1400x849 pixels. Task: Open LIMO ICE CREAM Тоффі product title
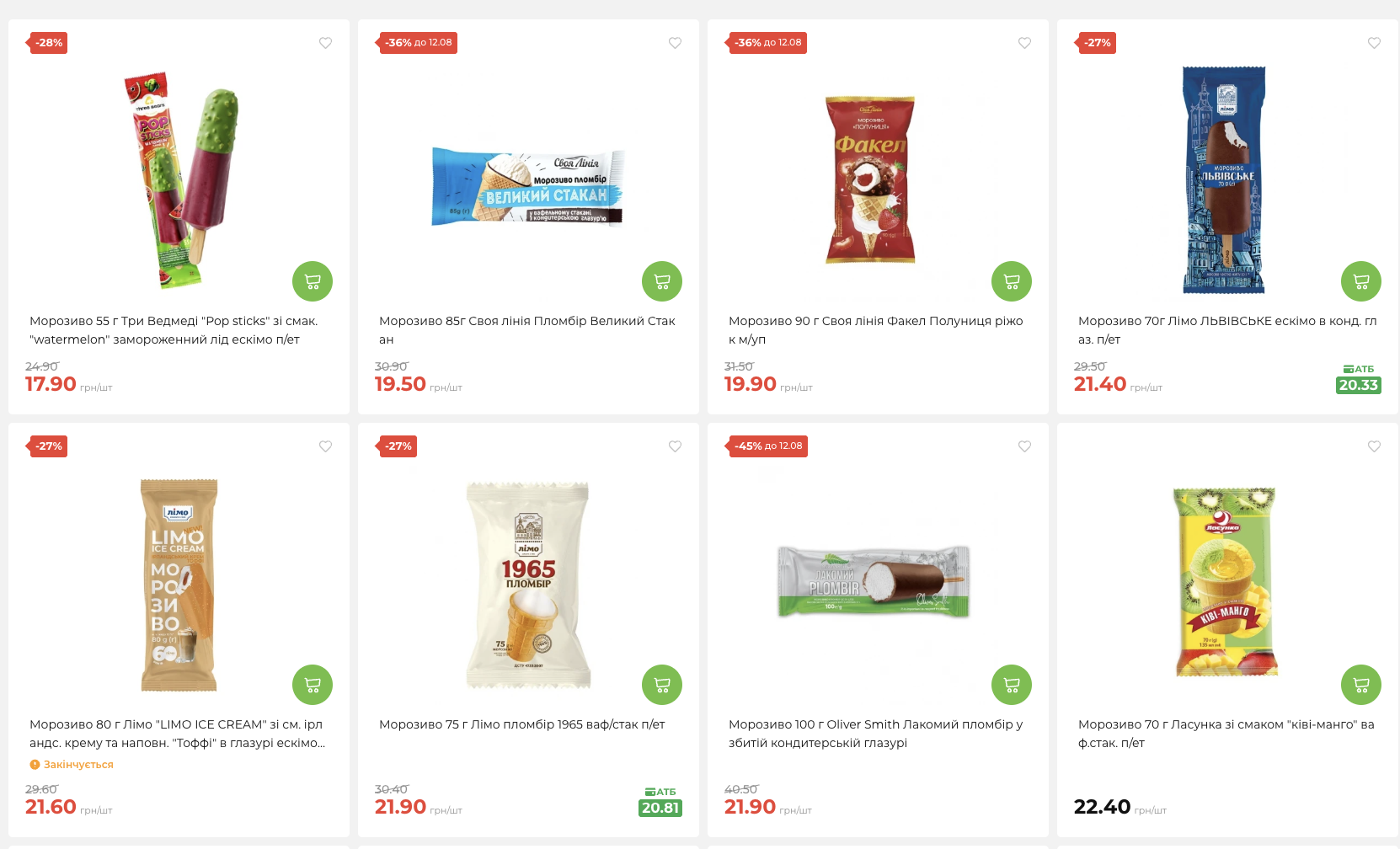[178, 734]
